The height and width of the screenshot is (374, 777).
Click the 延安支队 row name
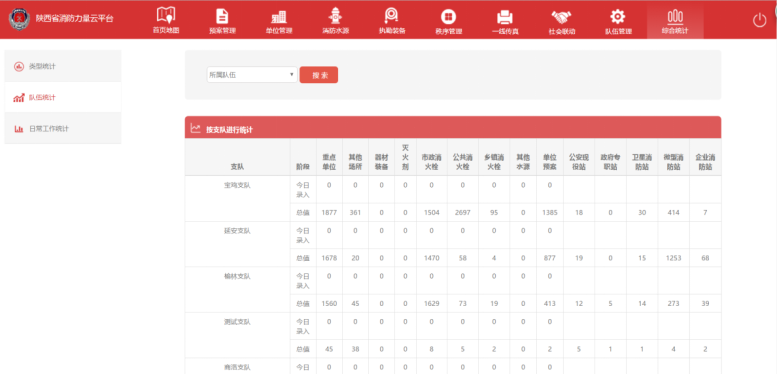coord(237,231)
